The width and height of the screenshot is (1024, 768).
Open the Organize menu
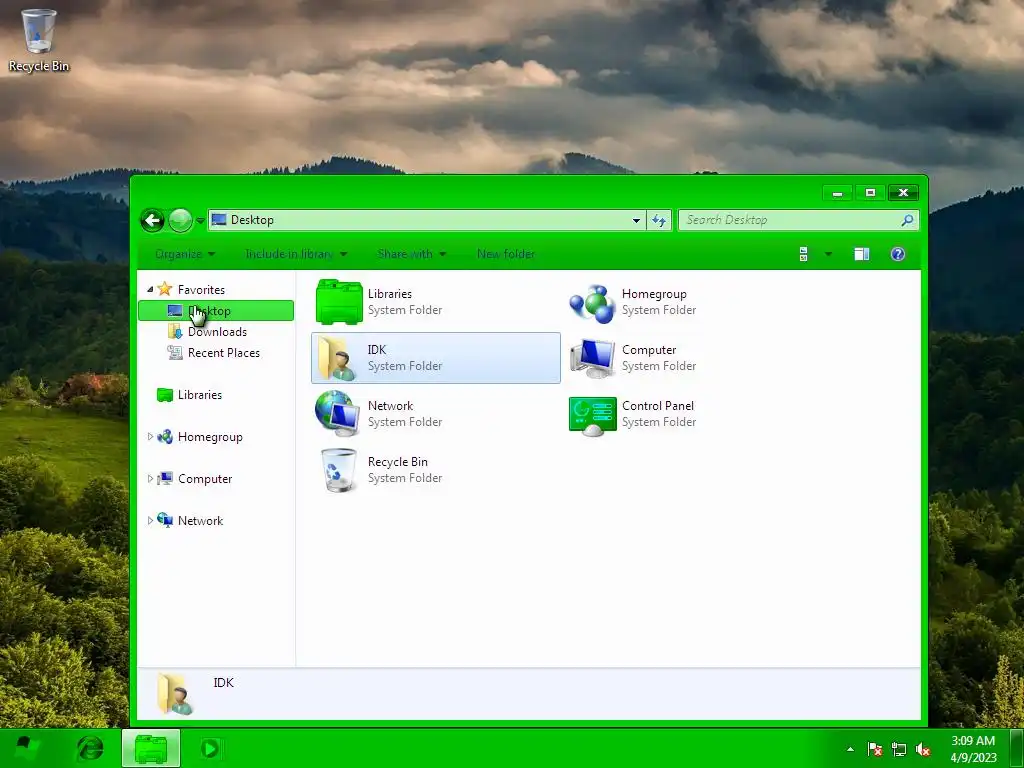(185, 254)
